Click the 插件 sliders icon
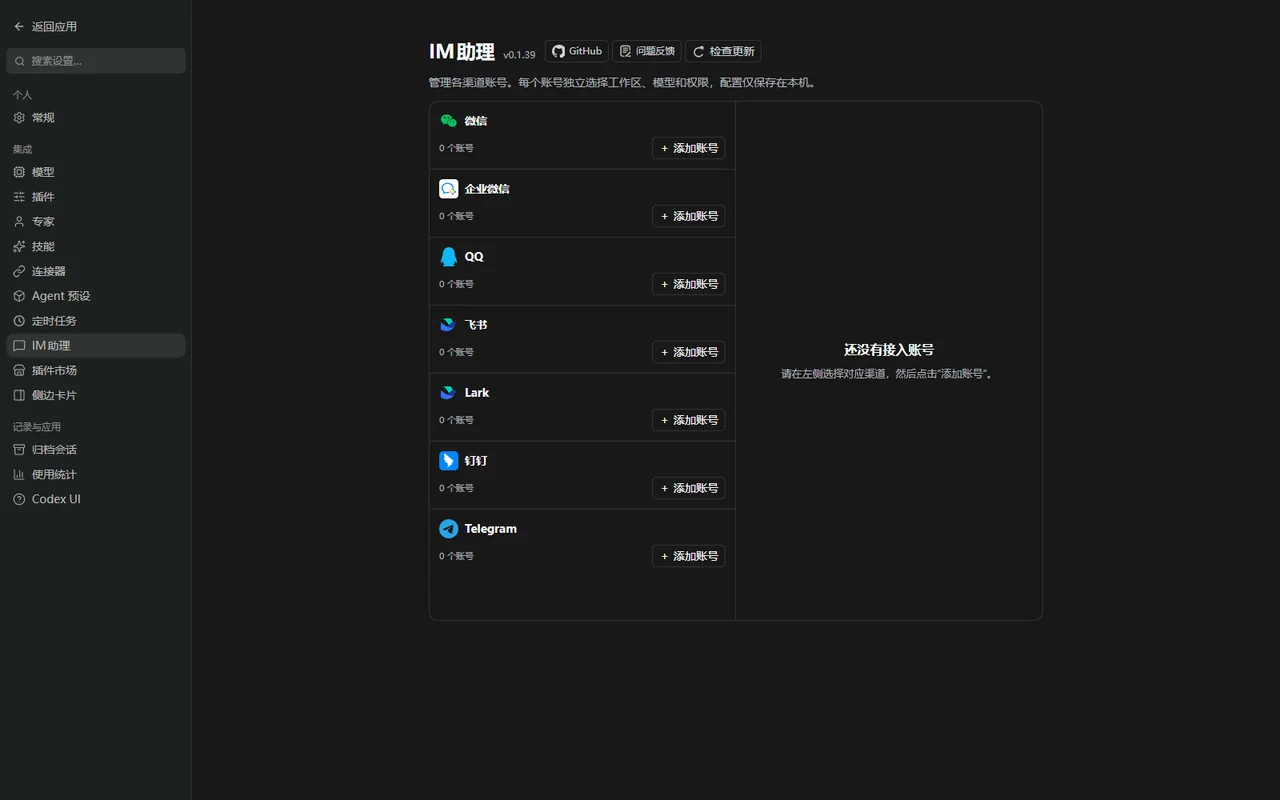The image size is (1280, 800). click(19, 197)
